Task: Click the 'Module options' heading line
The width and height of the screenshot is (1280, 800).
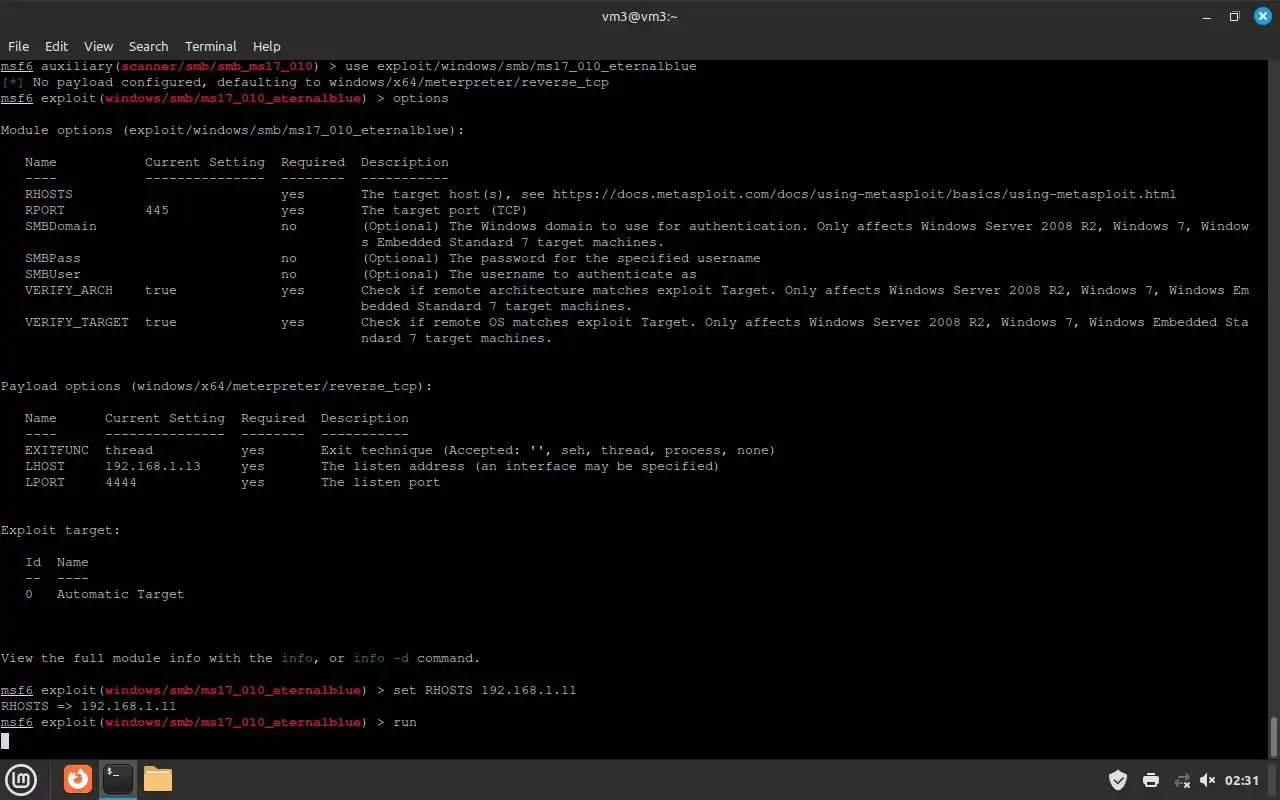Action: (233, 130)
